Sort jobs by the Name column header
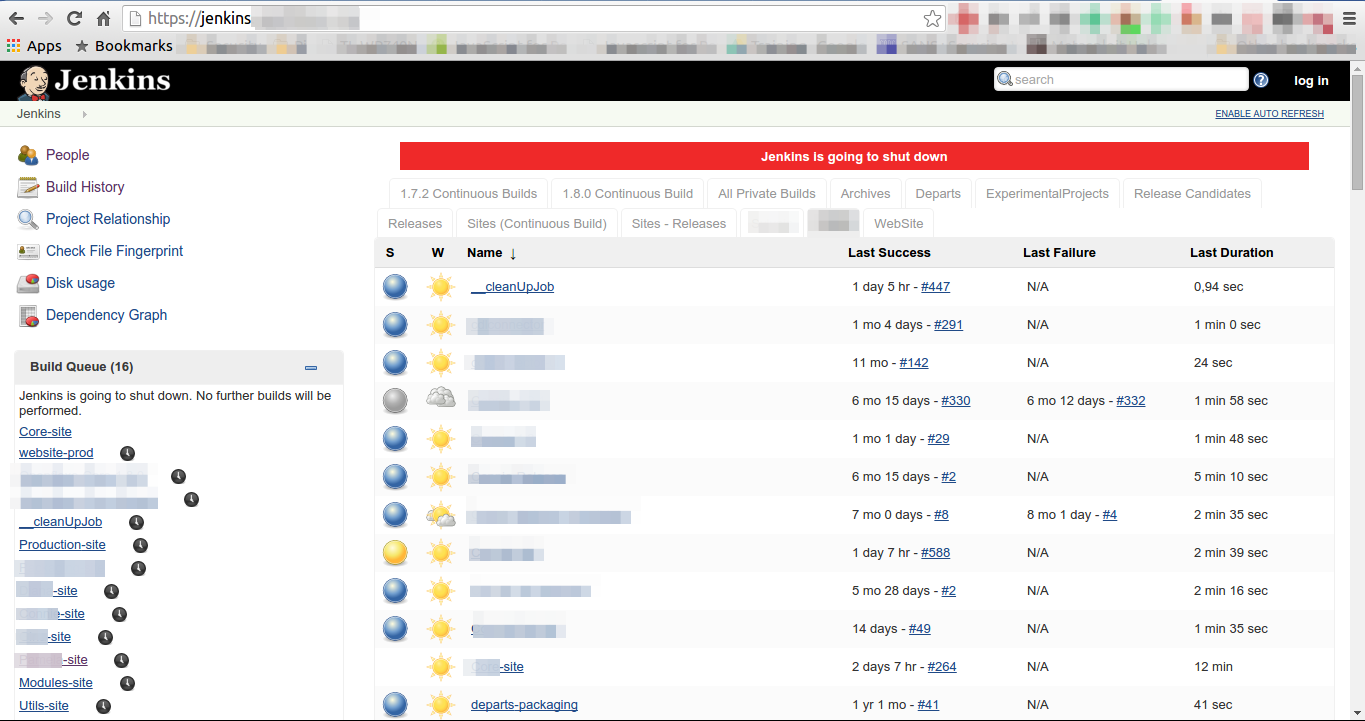The width and height of the screenshot is (1365, 721). pos(485,253)
